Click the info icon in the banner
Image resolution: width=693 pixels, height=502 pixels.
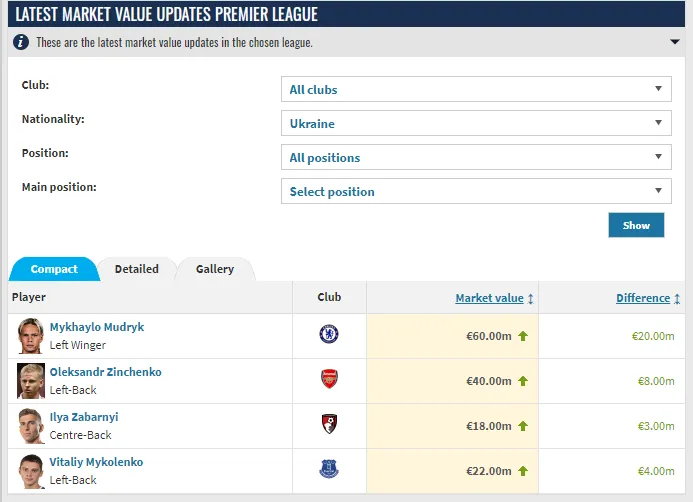pyautogui.click(x=21, y=43)
